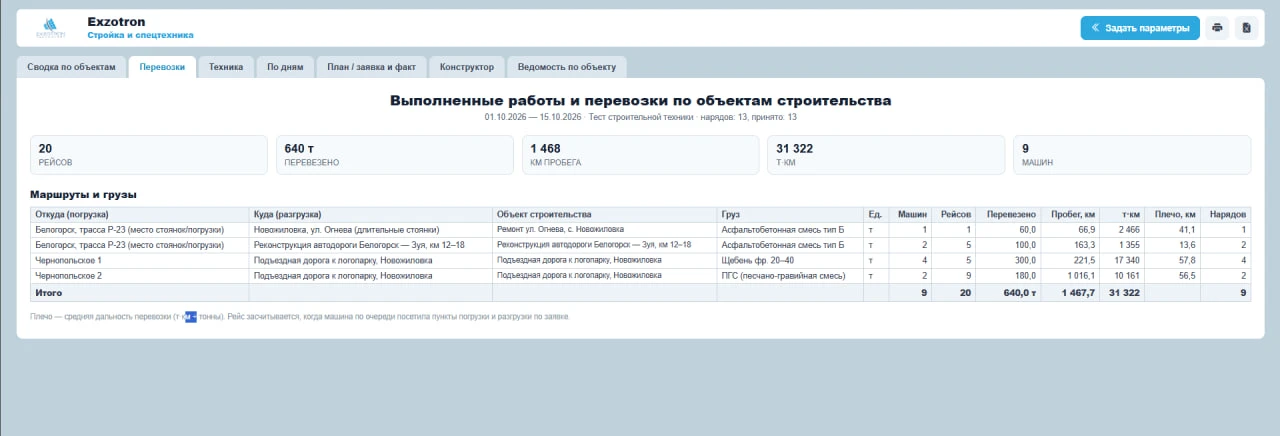Click the 163,3 mileage value

point(1070,245)
